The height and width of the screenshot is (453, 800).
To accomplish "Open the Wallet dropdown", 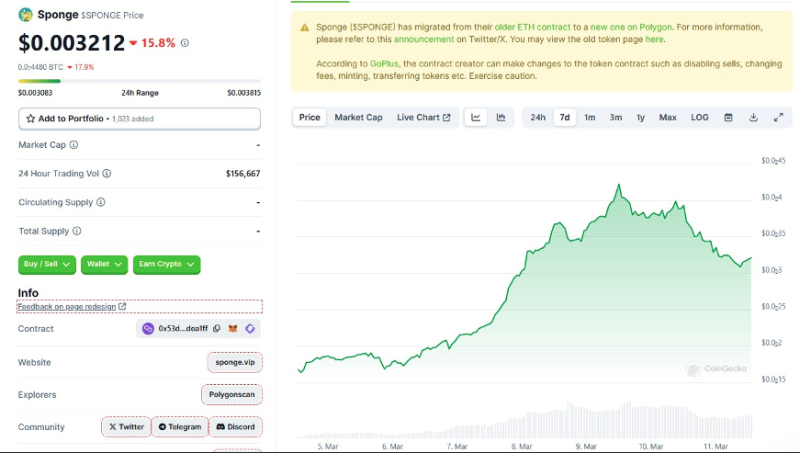I will point(104,264).
